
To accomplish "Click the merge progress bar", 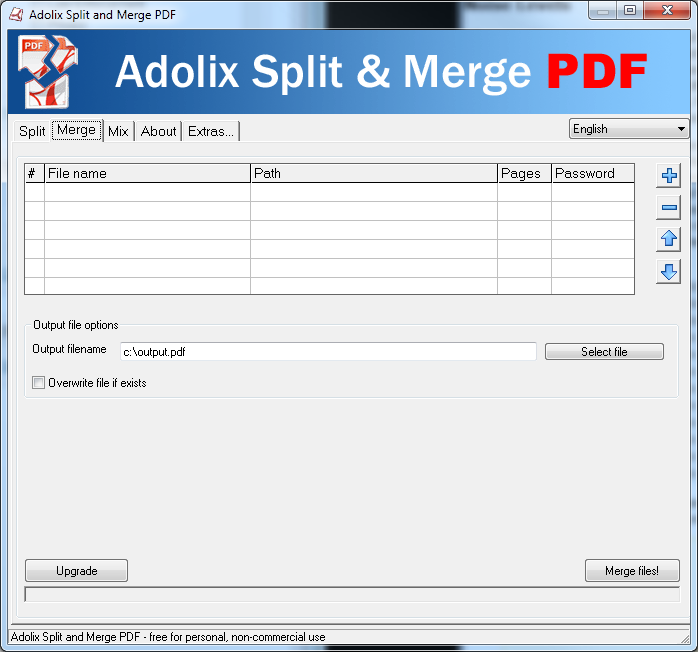I will coord(352,595).
